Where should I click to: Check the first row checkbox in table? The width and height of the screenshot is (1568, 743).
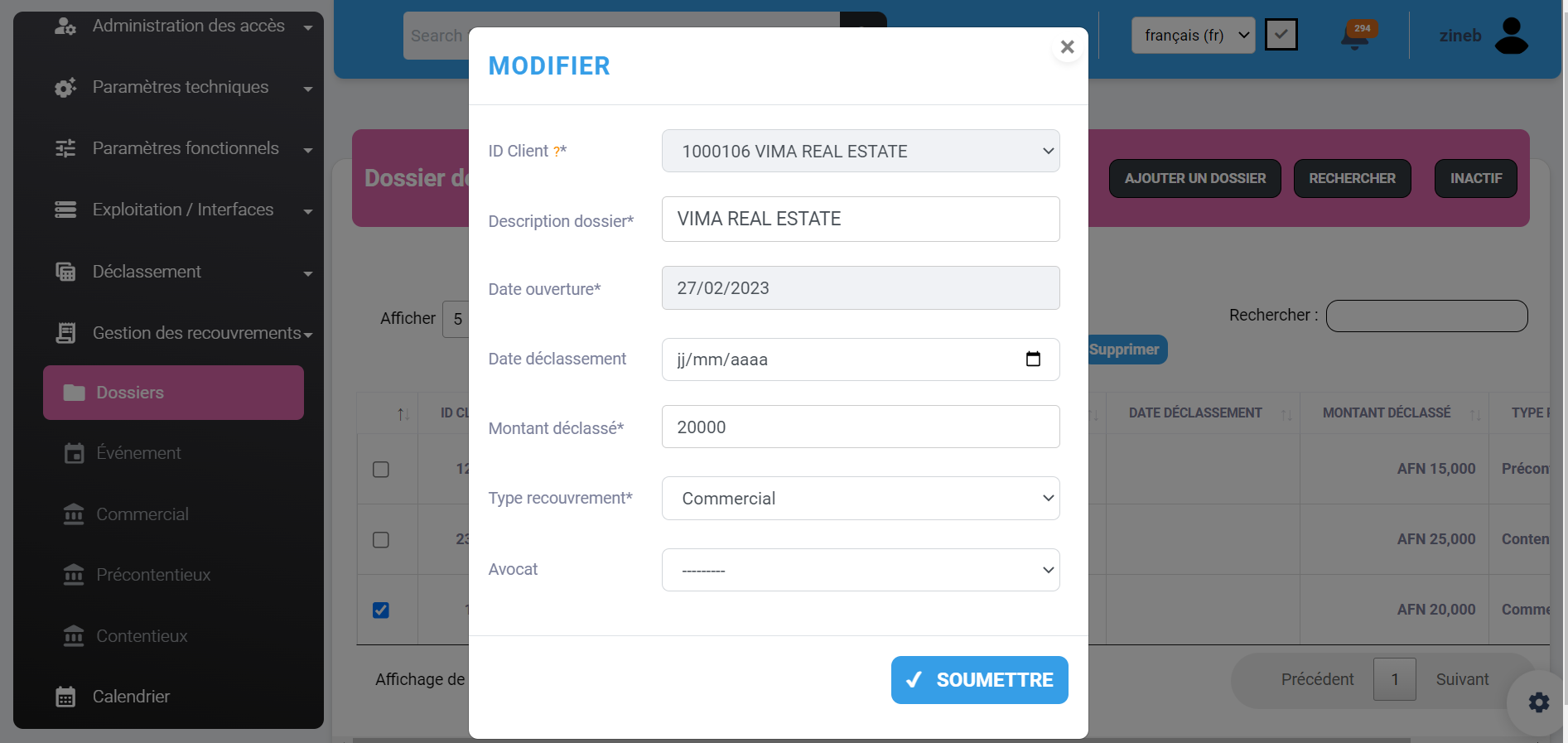click(x=381, y=470)
